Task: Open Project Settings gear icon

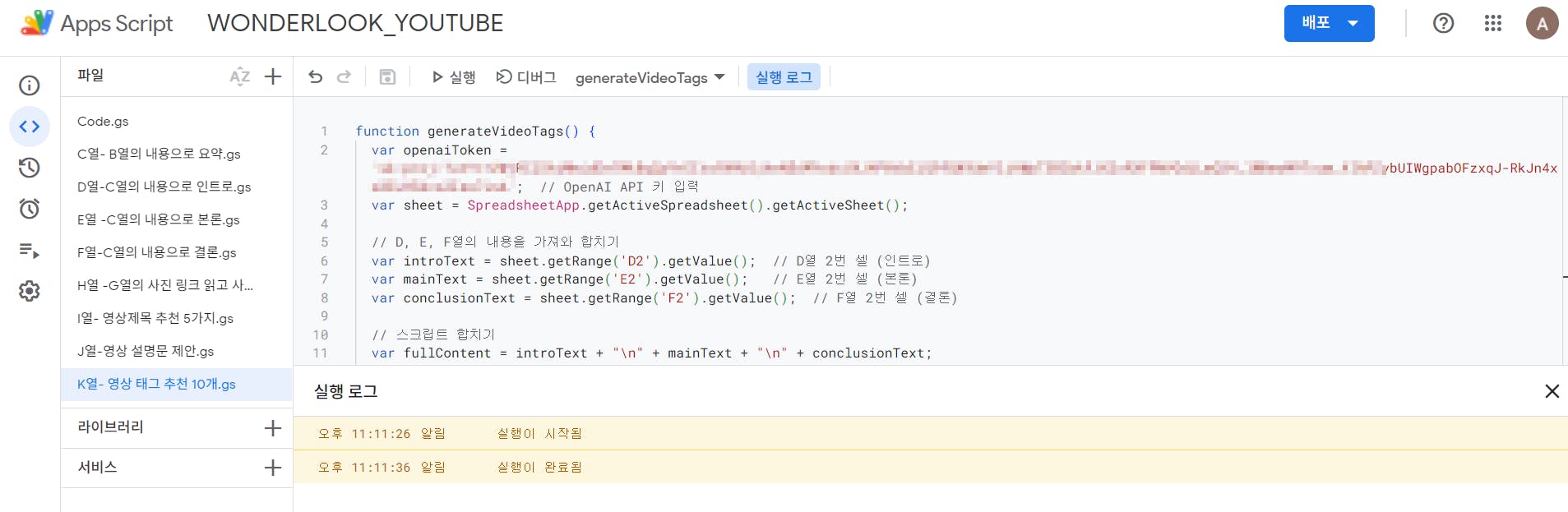Action: [x=30, y=291]
